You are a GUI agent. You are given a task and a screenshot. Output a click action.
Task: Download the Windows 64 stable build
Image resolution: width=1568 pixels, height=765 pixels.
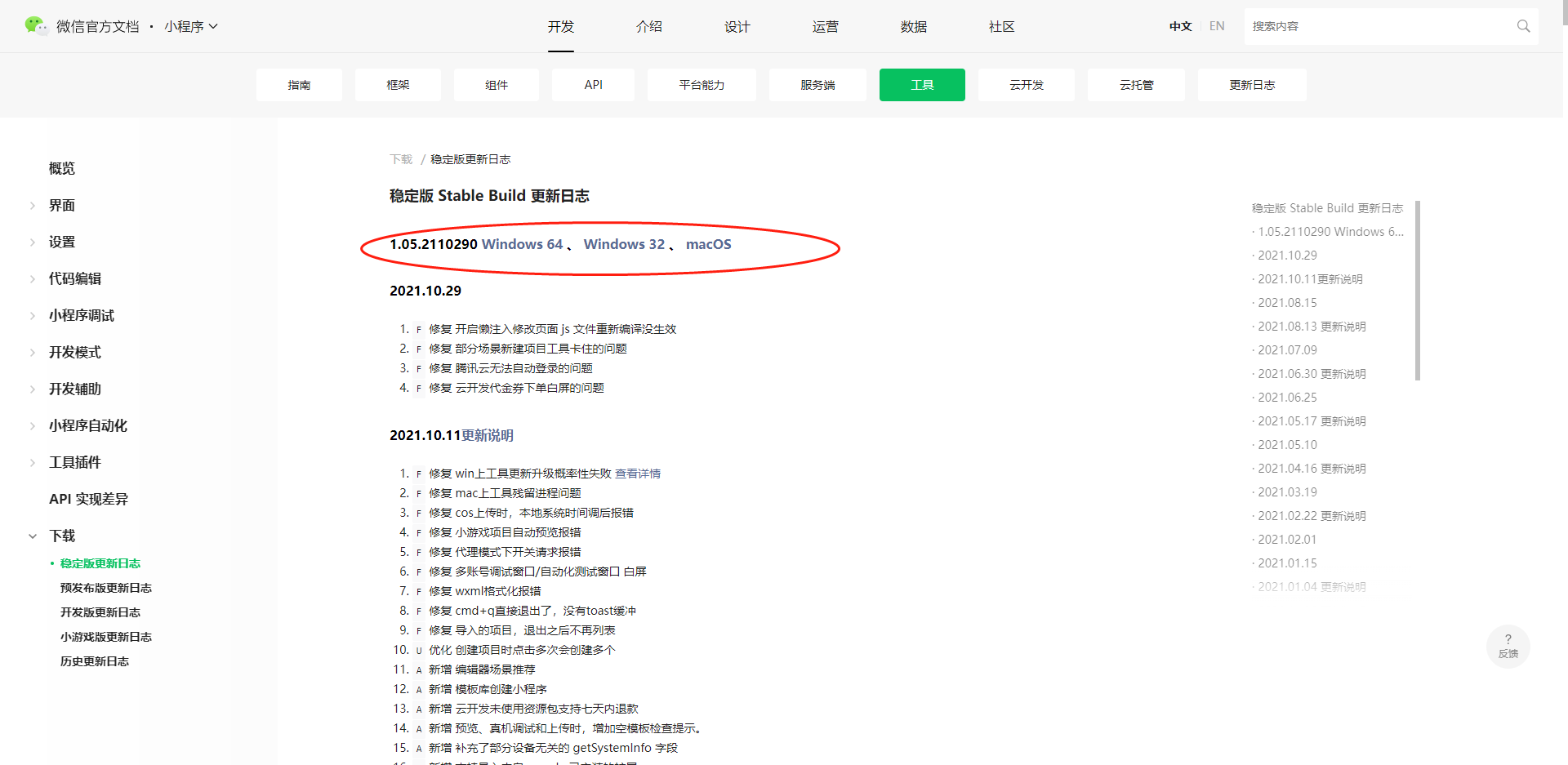coord(522,244)
